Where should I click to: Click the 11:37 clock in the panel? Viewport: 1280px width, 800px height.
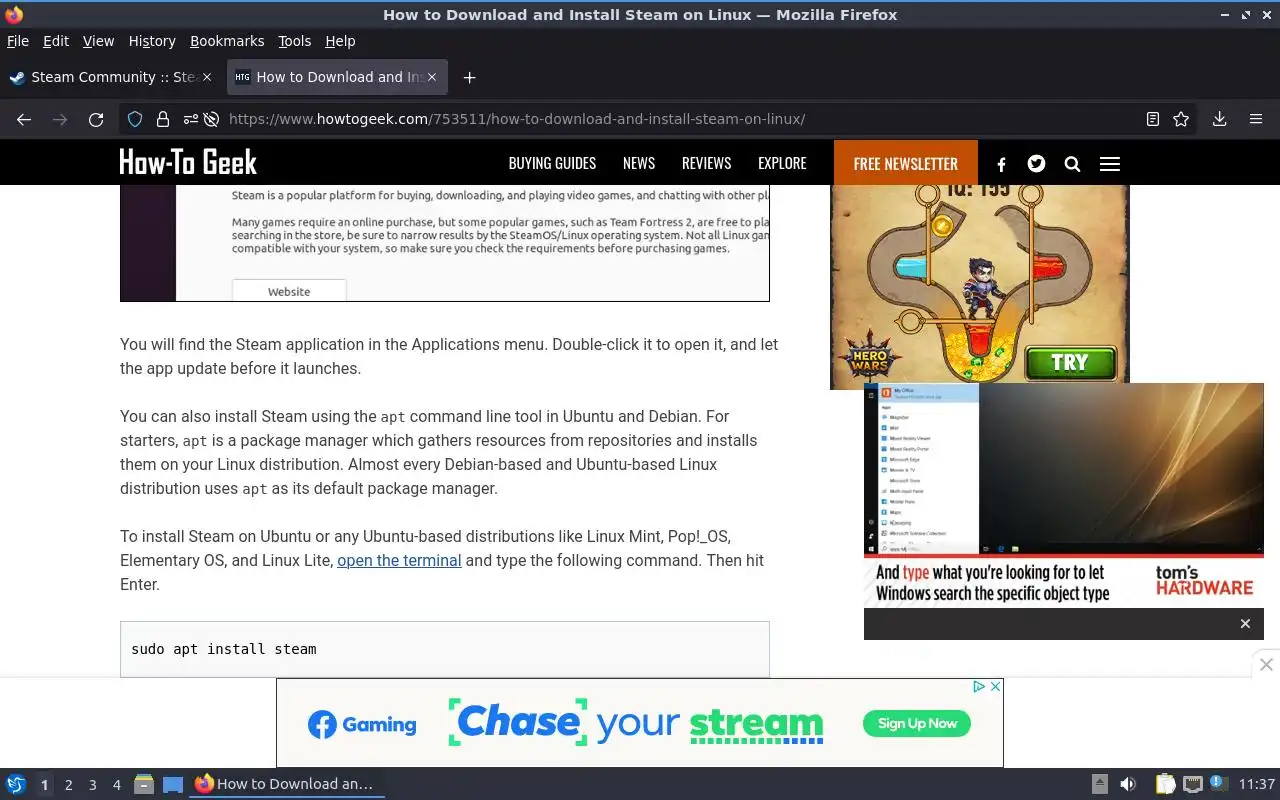pyautogui.click(x=1257, y=784)
